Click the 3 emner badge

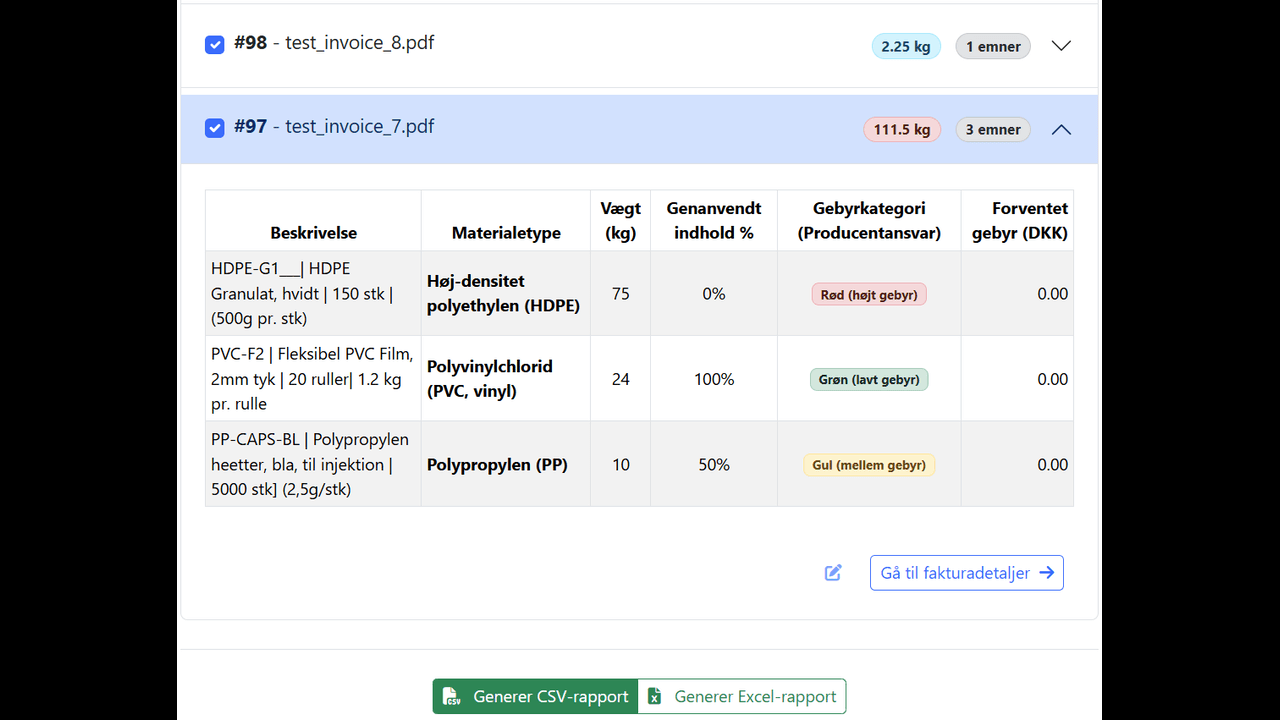[992, 129]
